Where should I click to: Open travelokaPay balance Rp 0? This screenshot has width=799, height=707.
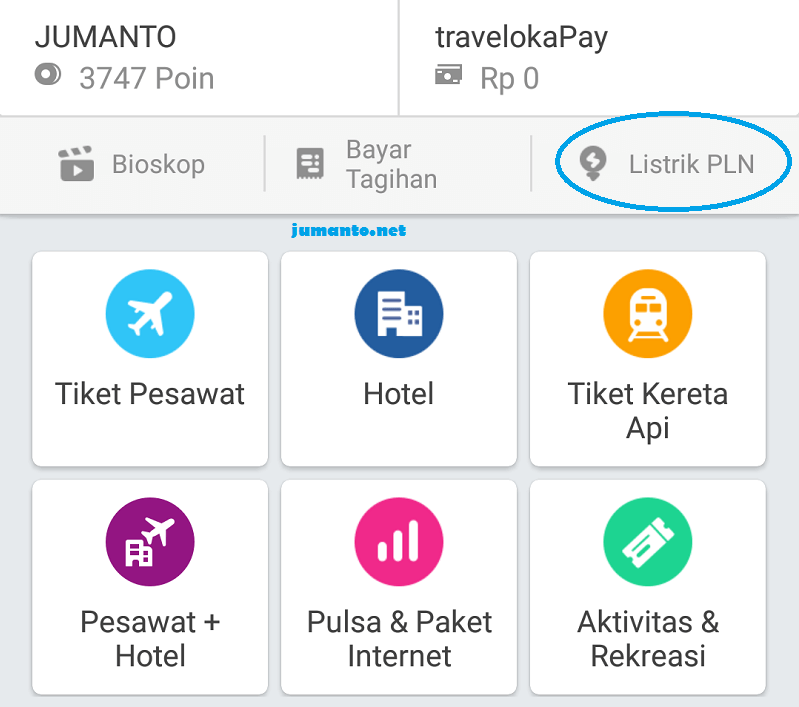(510, 78)
